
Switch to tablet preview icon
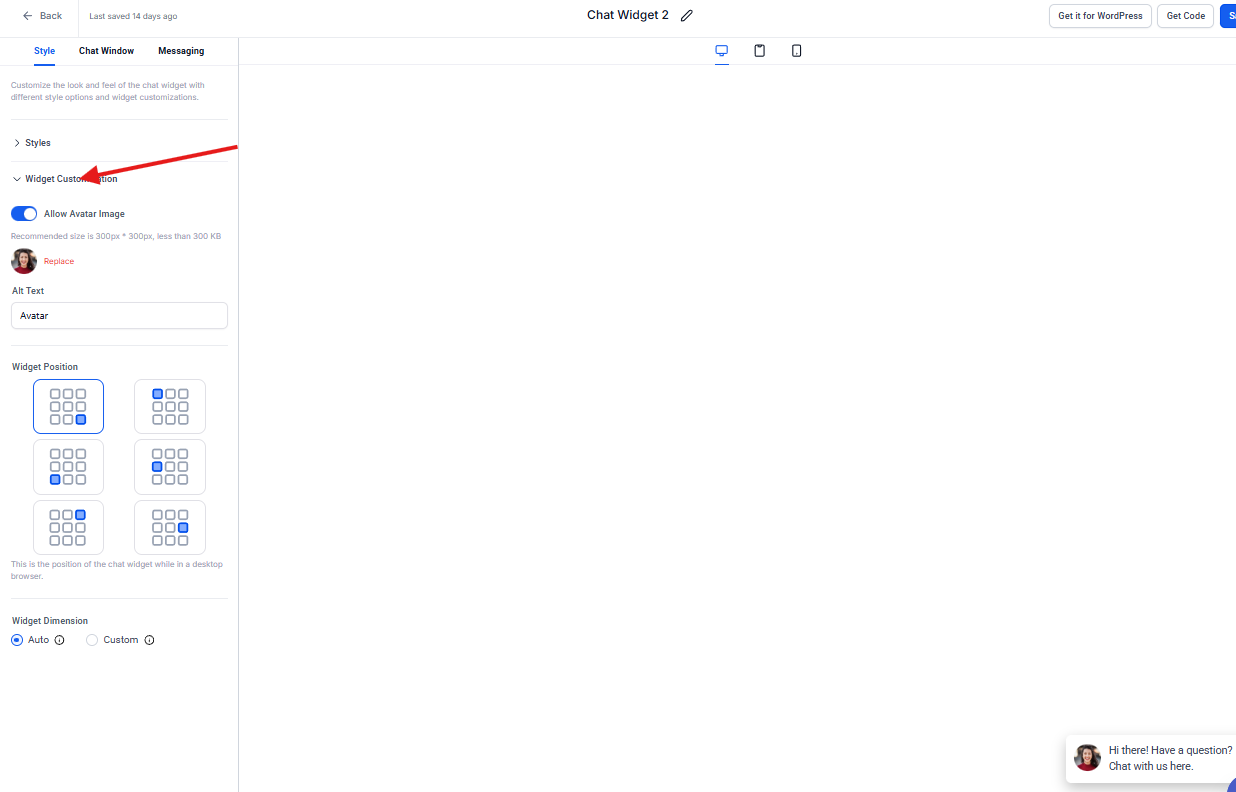coord(759,51)
